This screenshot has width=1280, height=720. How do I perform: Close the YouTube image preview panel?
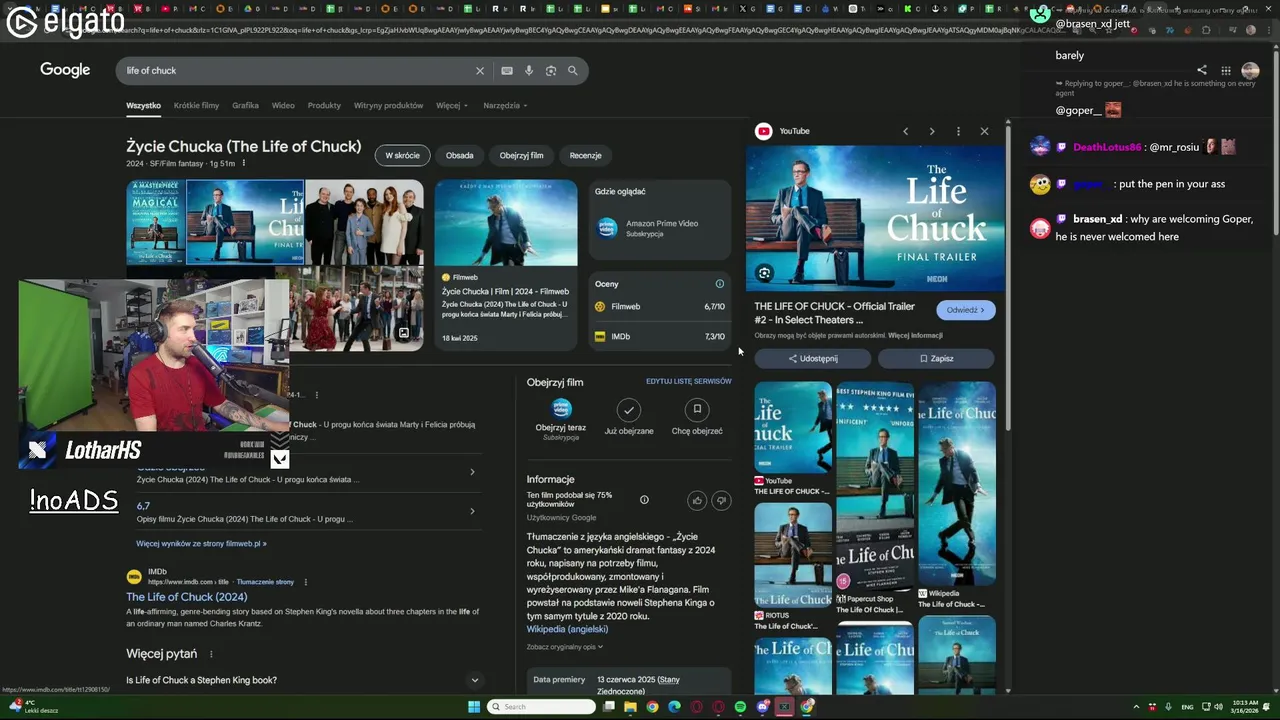(x=984, y=131)
